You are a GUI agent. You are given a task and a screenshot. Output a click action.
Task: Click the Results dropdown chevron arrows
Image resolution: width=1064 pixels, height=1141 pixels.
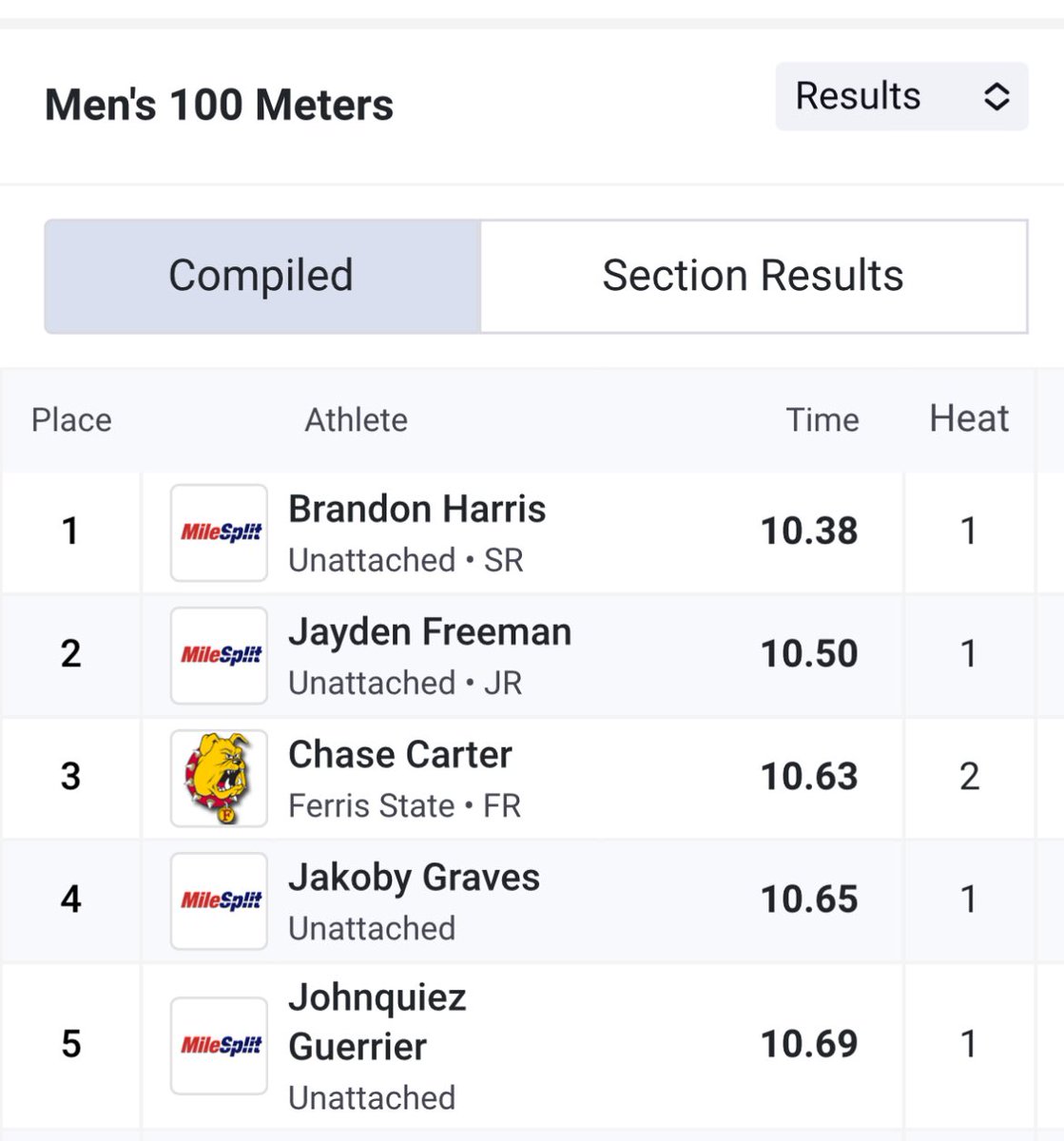click(996, 96)
